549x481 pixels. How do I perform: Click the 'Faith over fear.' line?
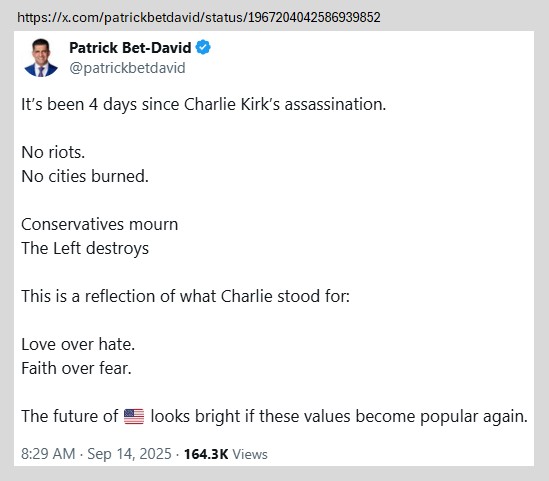pyautogui.click(x=76, y=368)
